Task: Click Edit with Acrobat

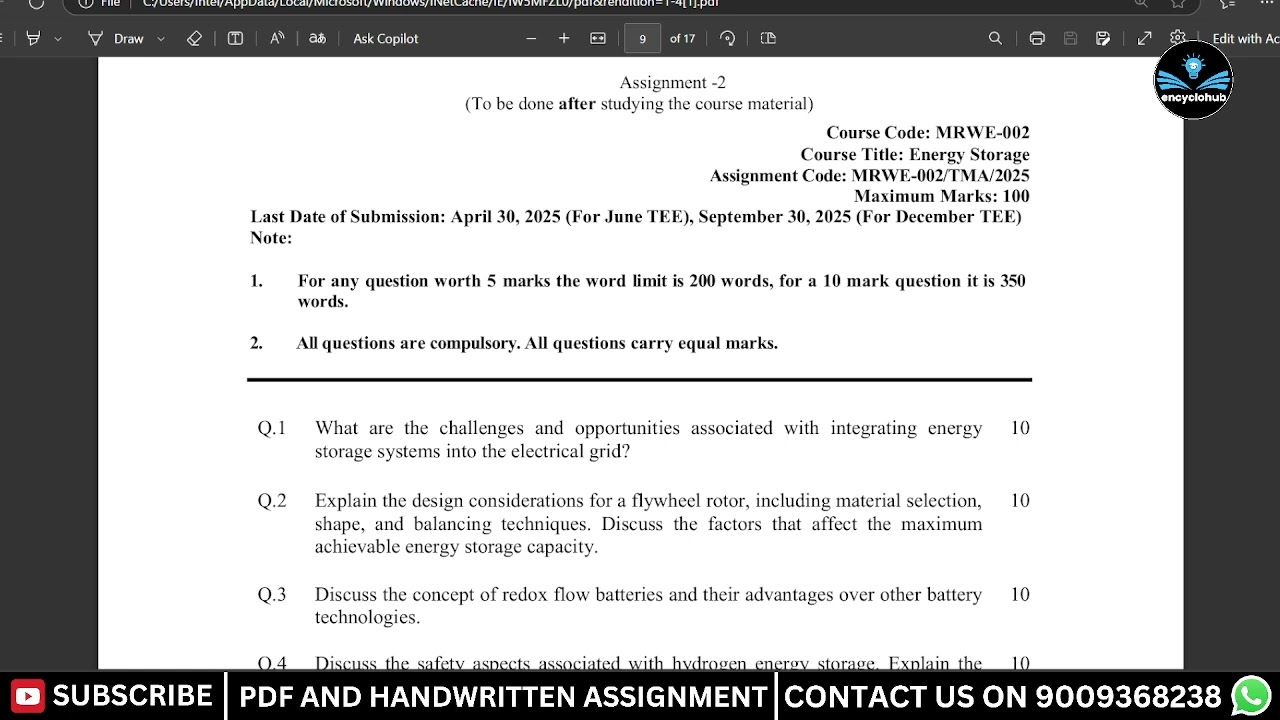Action: pos(1245,38)
